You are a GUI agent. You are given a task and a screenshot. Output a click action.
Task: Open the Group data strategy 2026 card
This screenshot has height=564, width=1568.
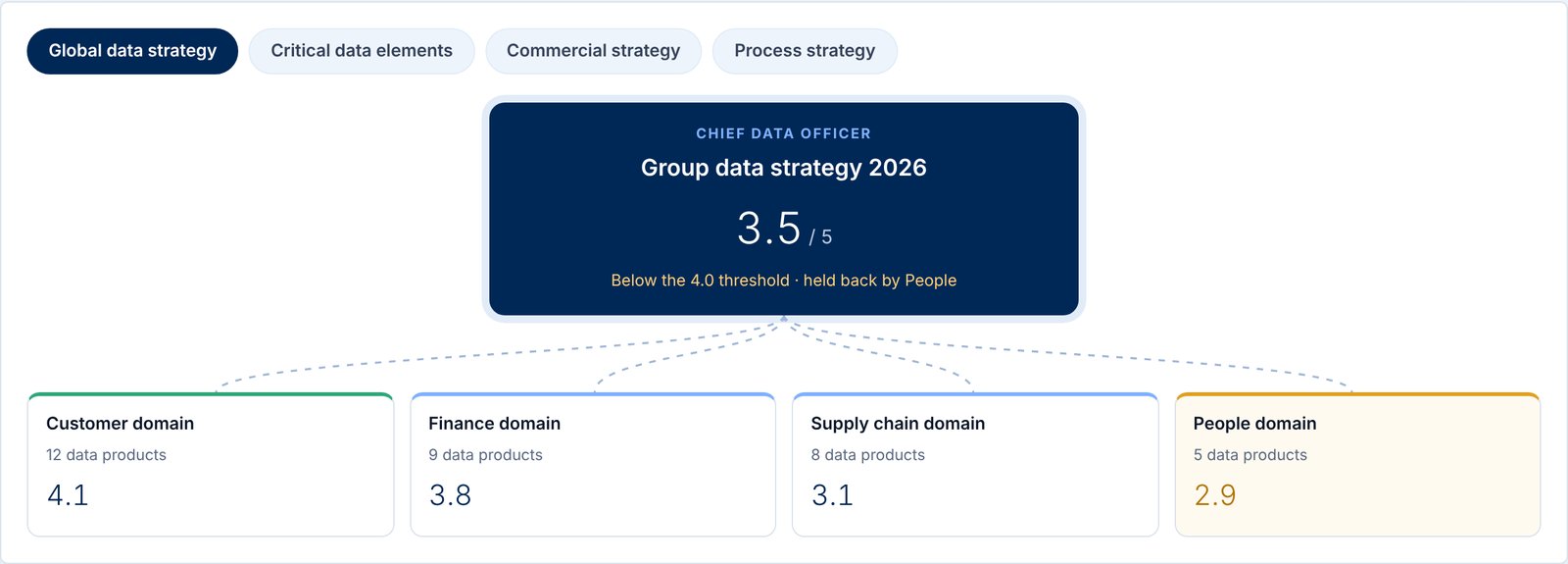click(x=784, y=209)
